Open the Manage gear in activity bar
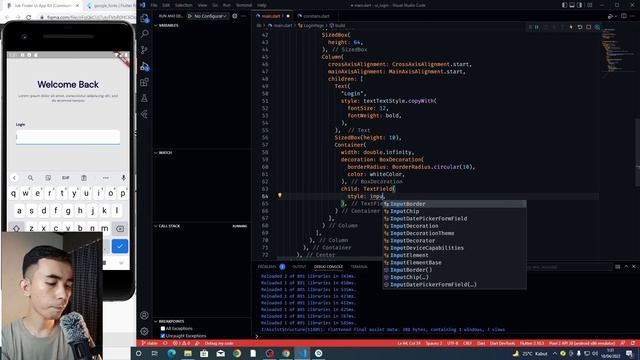640x360 pixels. [144, 331]
